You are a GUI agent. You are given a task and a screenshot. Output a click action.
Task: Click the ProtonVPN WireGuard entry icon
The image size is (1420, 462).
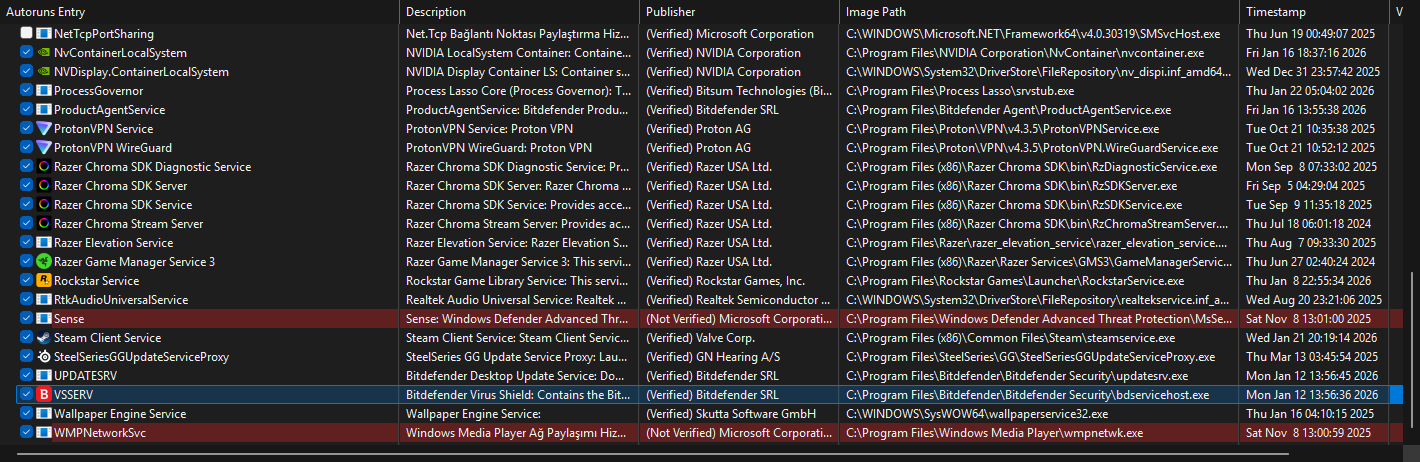43,148
